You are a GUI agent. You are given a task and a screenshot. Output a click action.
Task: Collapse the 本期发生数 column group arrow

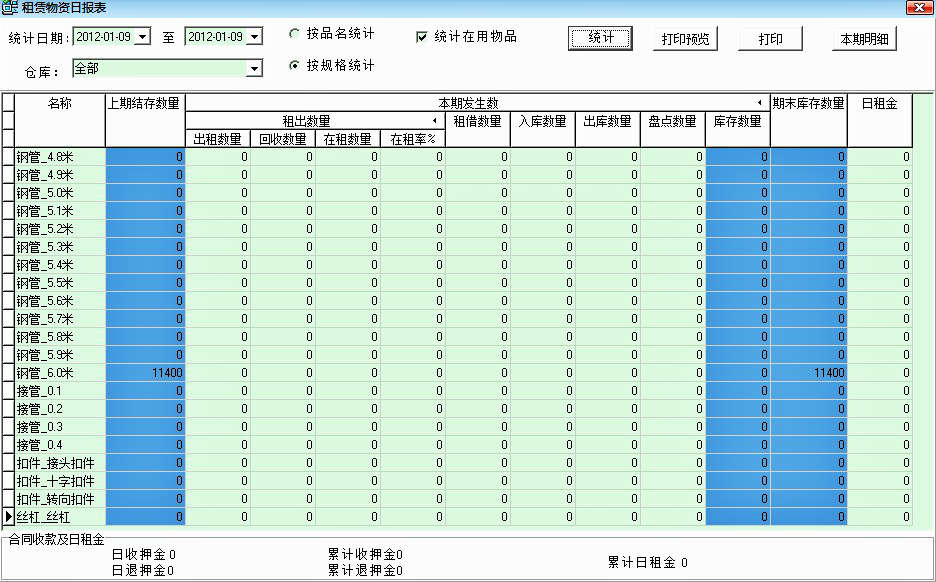click(x=759, y=102)
